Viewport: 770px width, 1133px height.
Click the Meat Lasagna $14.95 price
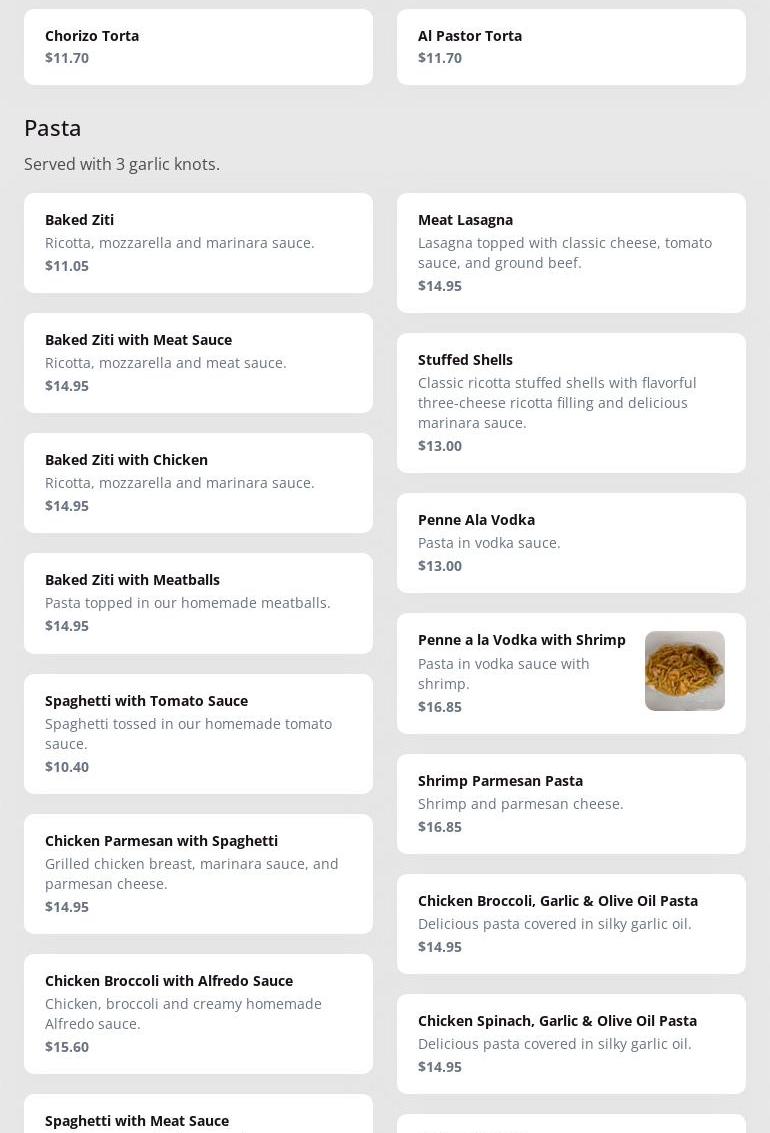(x=440, y=286)
